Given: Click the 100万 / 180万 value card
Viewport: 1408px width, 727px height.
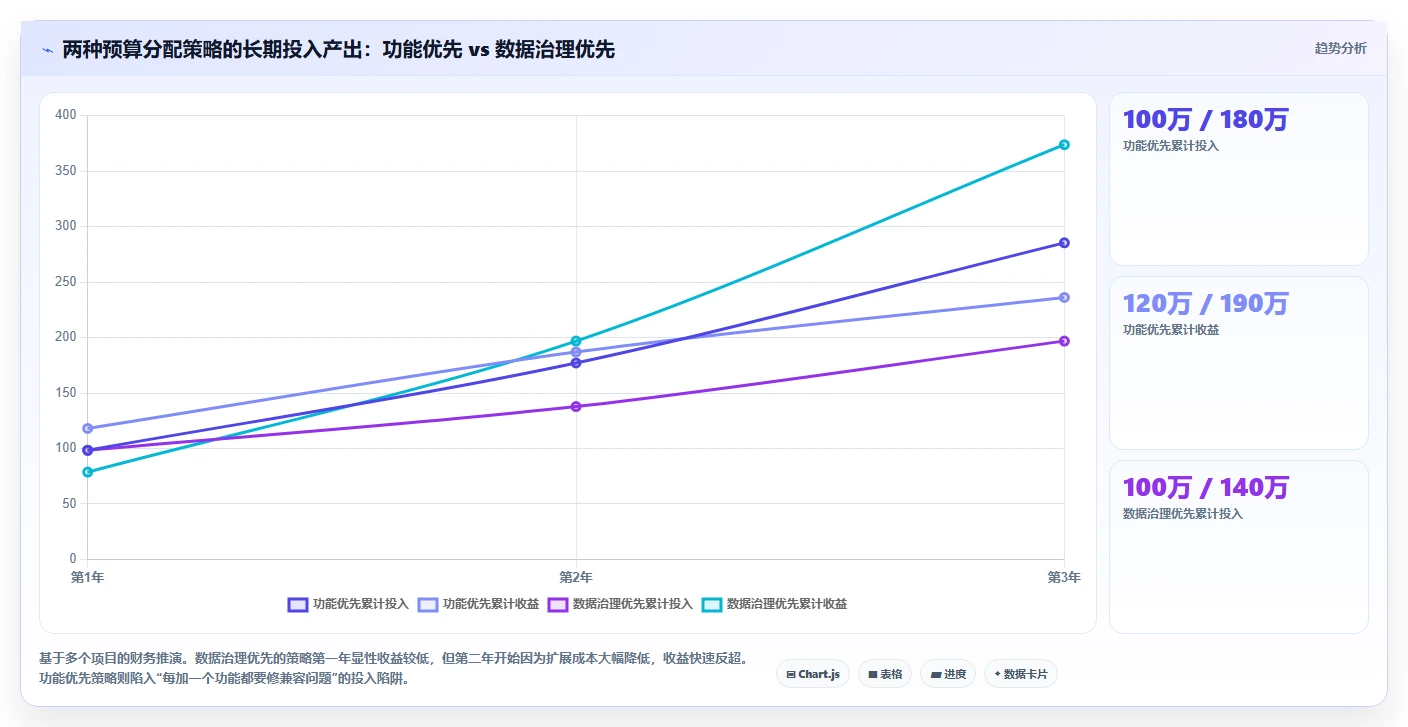Looking at the screenshot, I should (1239, 179).
